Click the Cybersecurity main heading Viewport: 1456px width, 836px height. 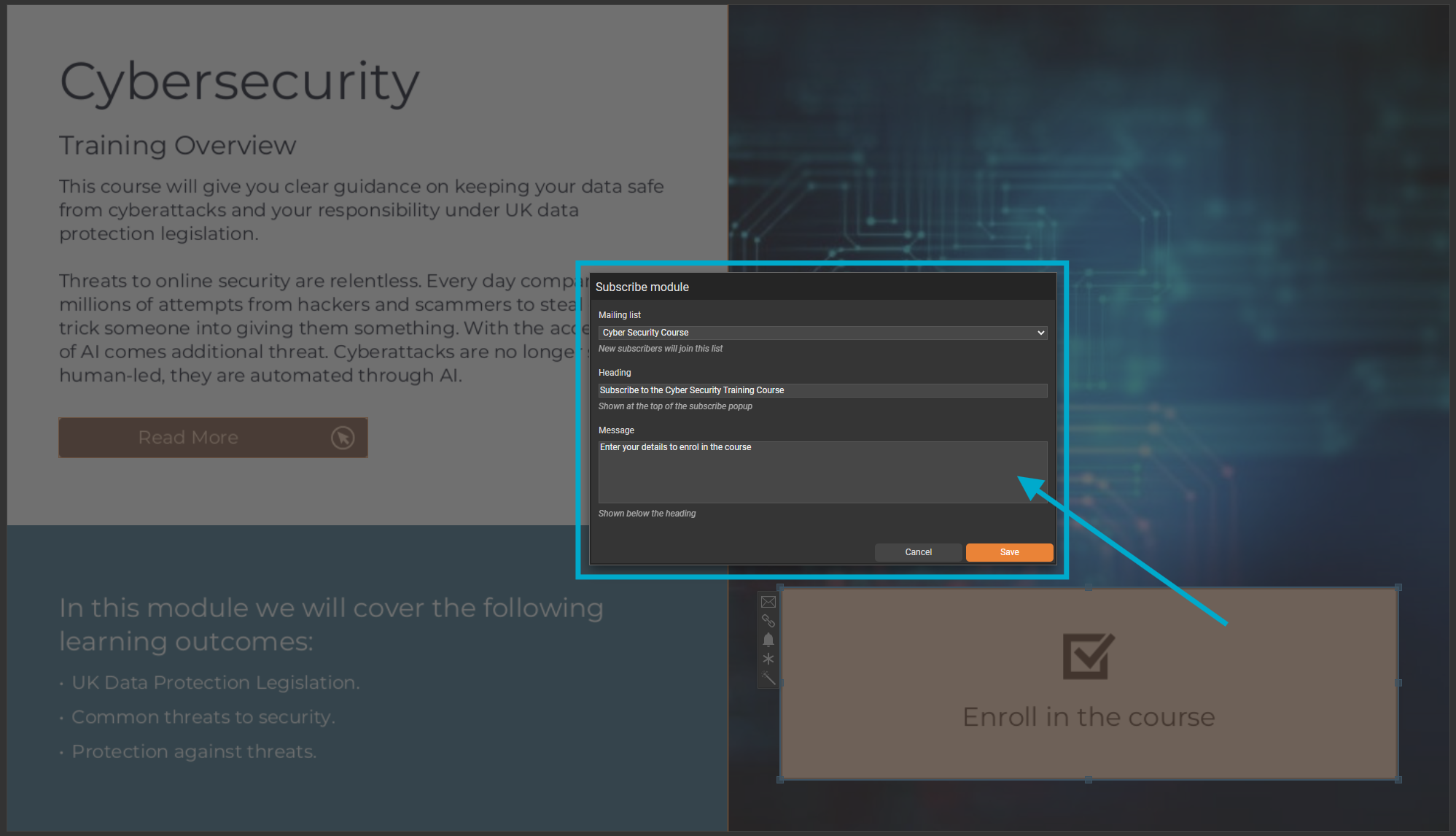pos(239,82)
